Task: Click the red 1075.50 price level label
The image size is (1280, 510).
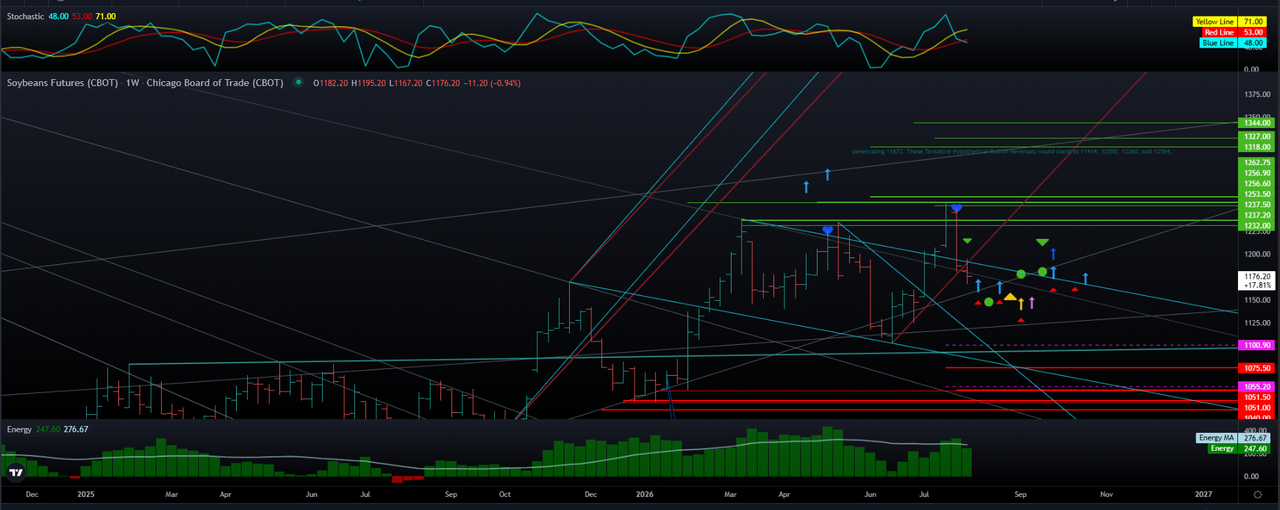Action: 1257,368
